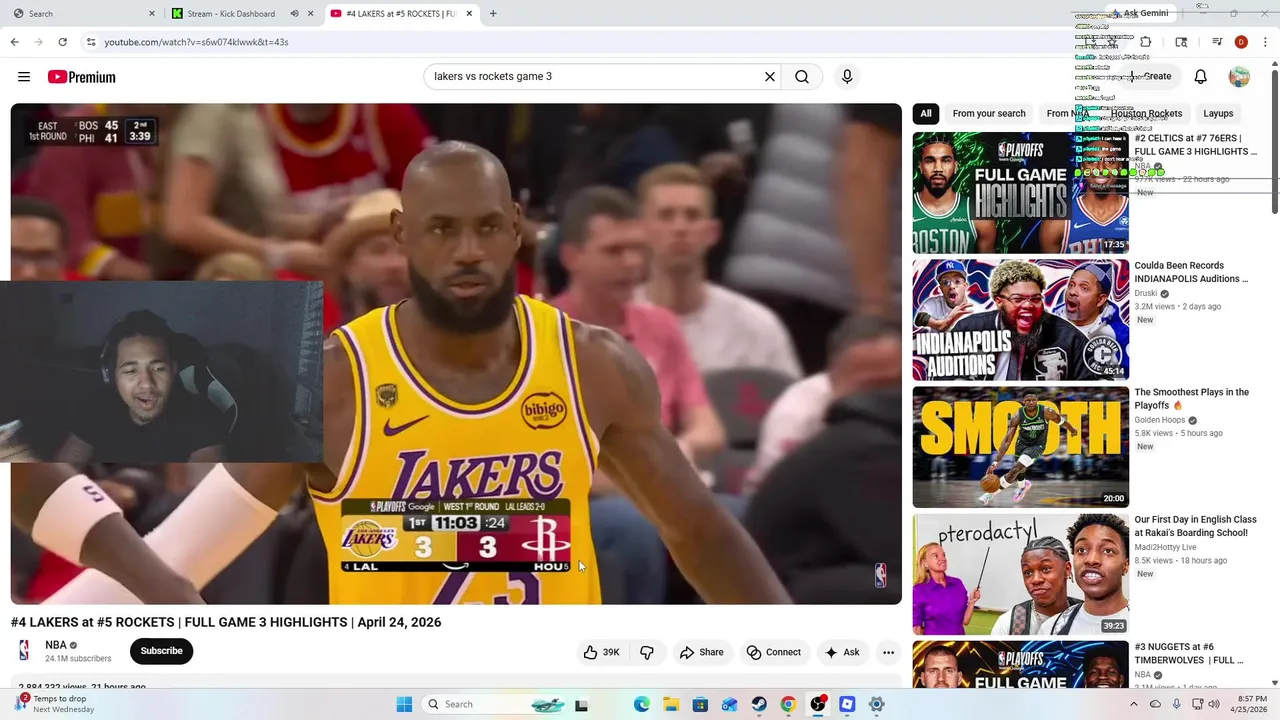Open Ask Gemini in Chrome

[x=1138, y=14]
